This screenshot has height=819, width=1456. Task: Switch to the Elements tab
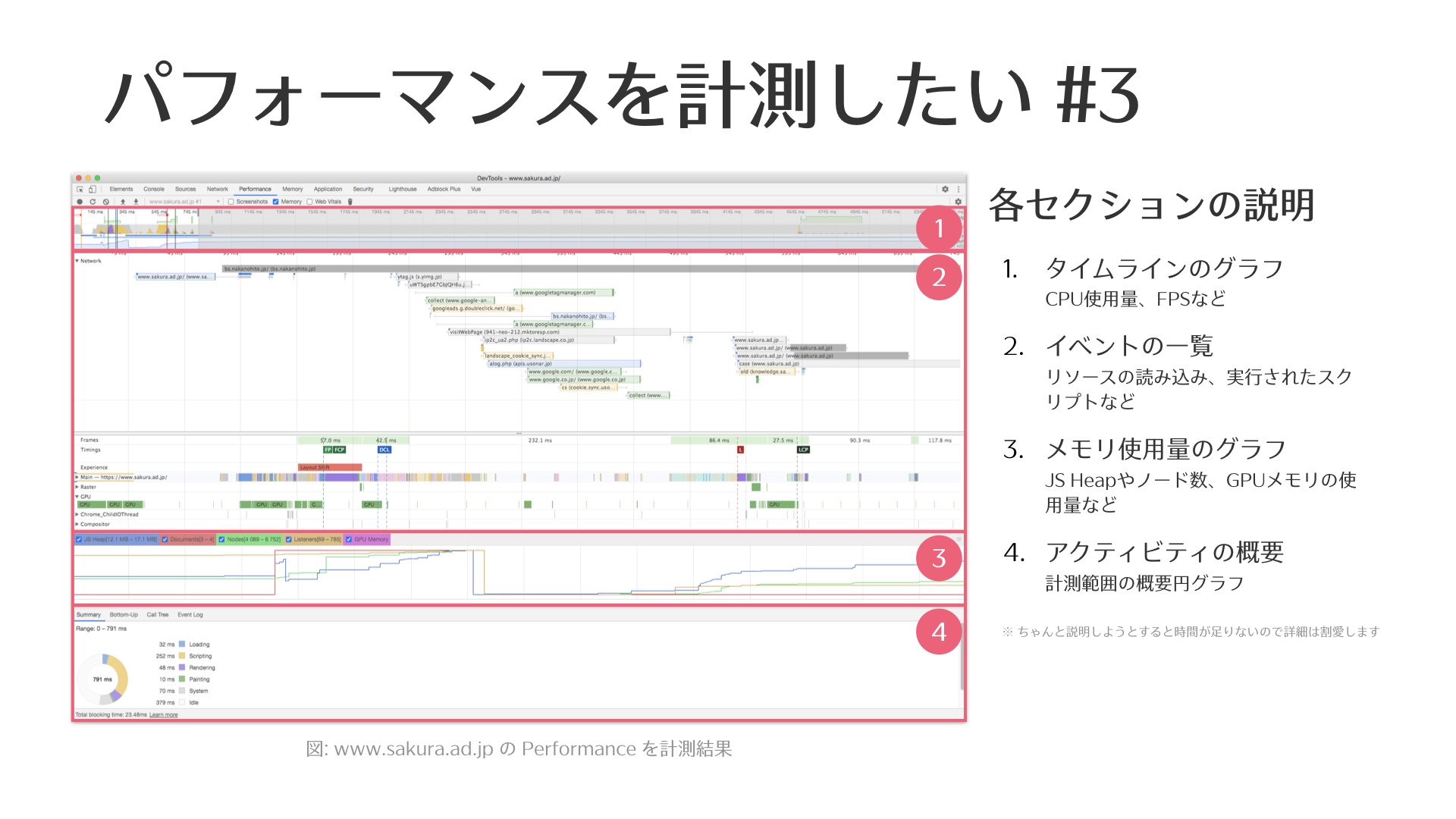[x=121, y=190]
